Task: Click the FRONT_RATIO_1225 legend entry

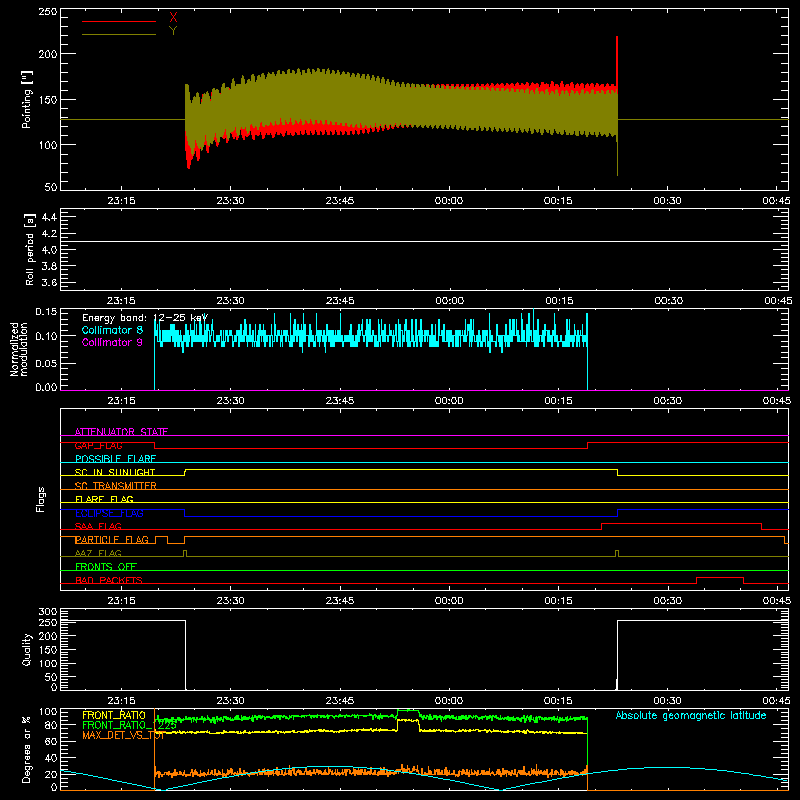Action: (130, 725)
